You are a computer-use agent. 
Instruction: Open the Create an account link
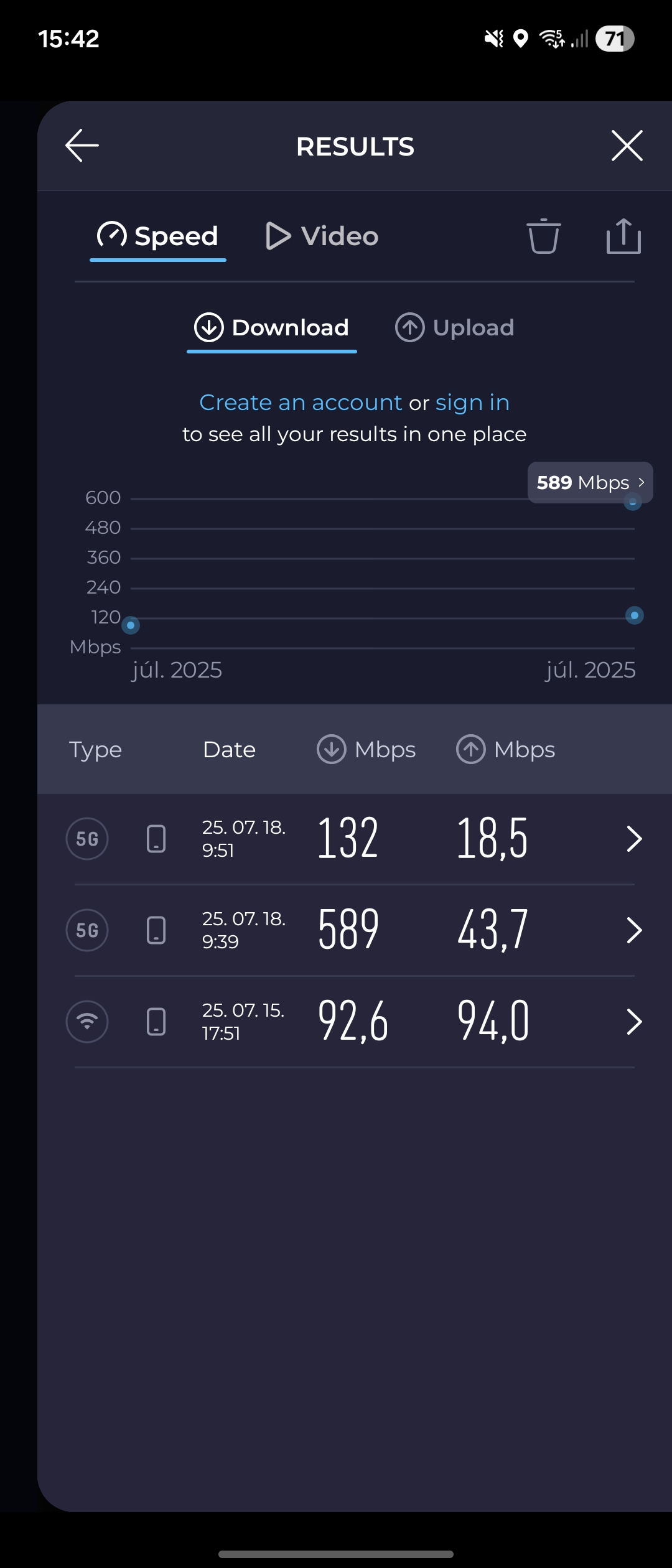(x=301, y=403)
